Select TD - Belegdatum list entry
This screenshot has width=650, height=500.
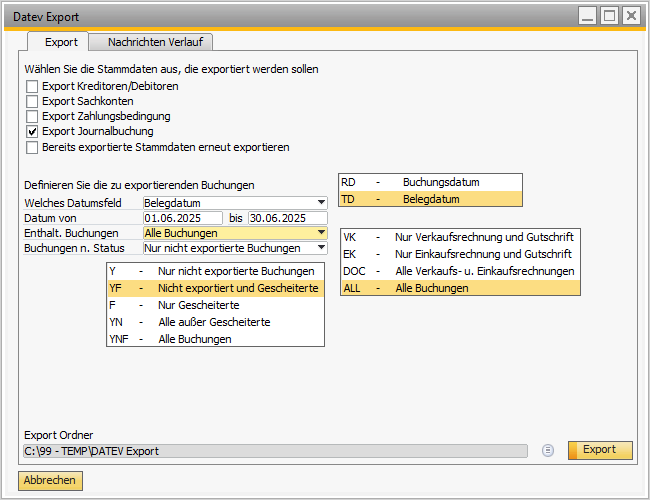430,199
